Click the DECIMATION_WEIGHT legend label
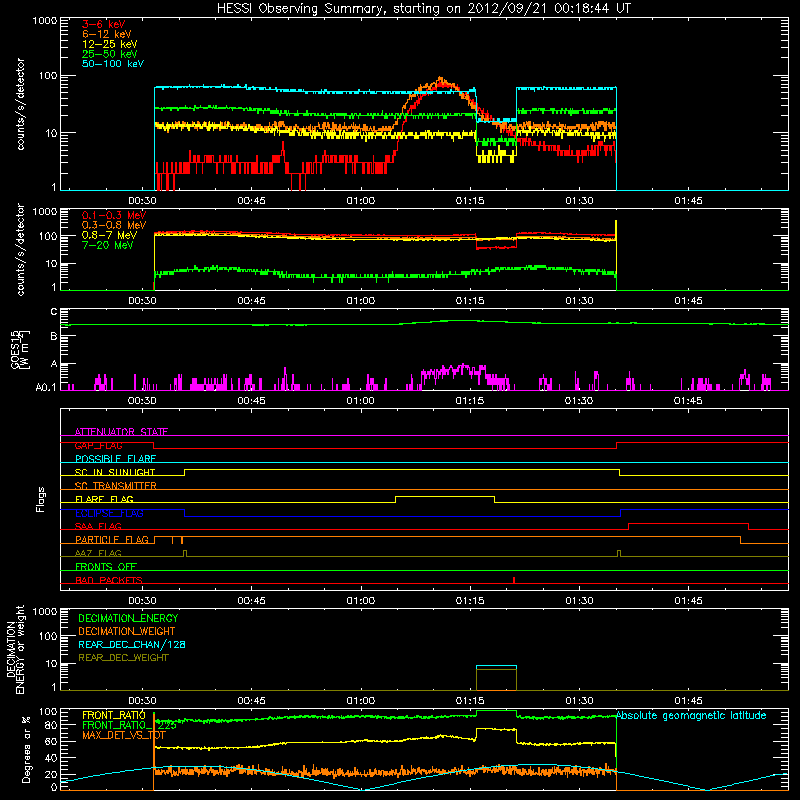The height and width of the screenshot is (800, 800). (x=127, y=632)
